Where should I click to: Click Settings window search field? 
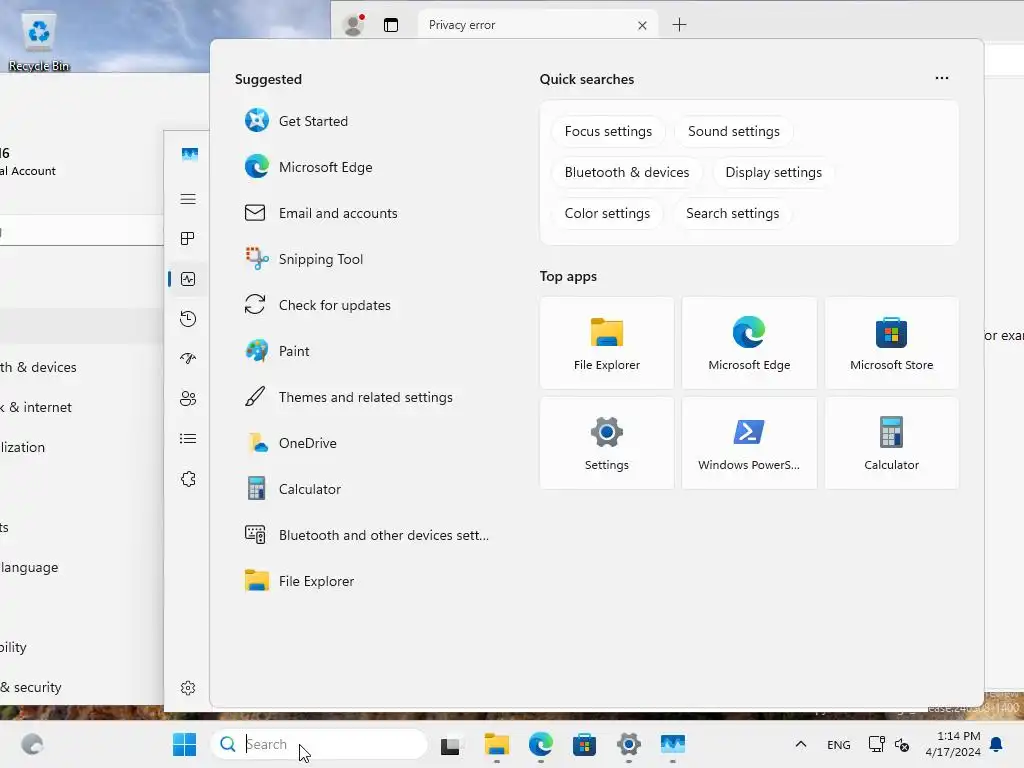tap(82, 232)
